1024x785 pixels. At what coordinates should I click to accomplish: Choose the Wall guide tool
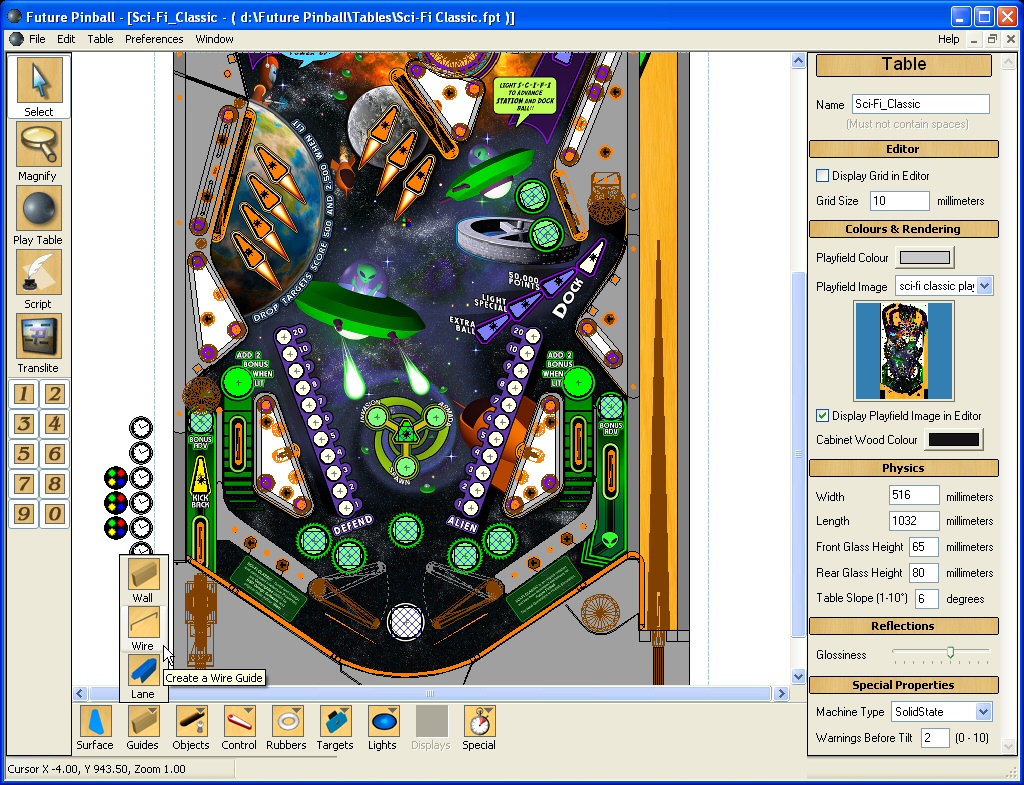(143, 575)
